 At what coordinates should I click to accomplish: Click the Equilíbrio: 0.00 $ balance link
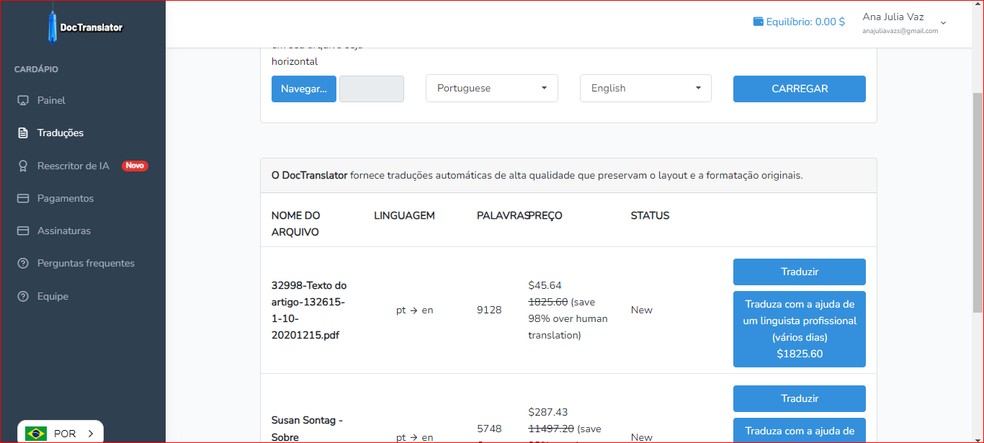tap(799, 21)
